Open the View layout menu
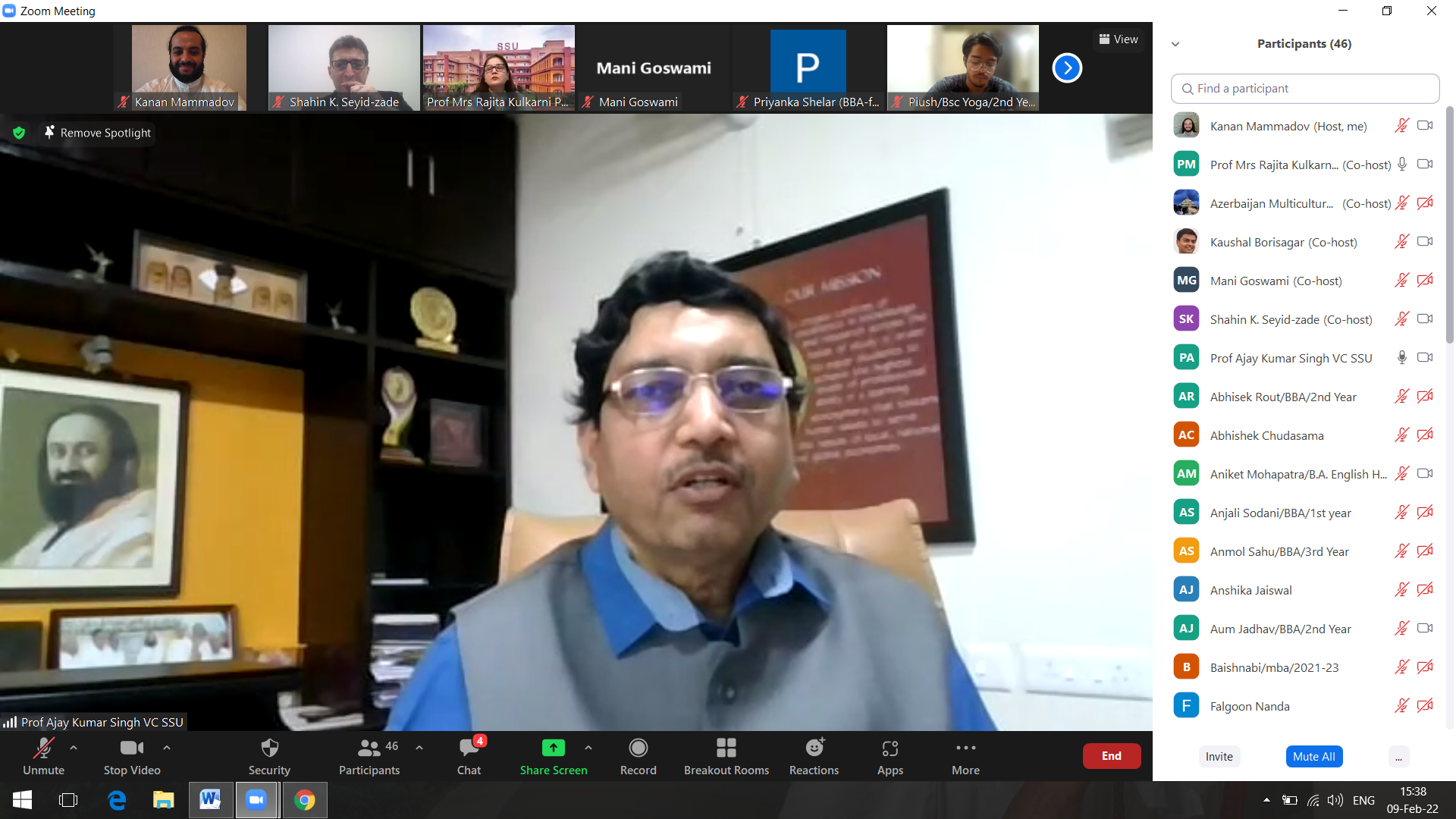 pos(1119,39)
